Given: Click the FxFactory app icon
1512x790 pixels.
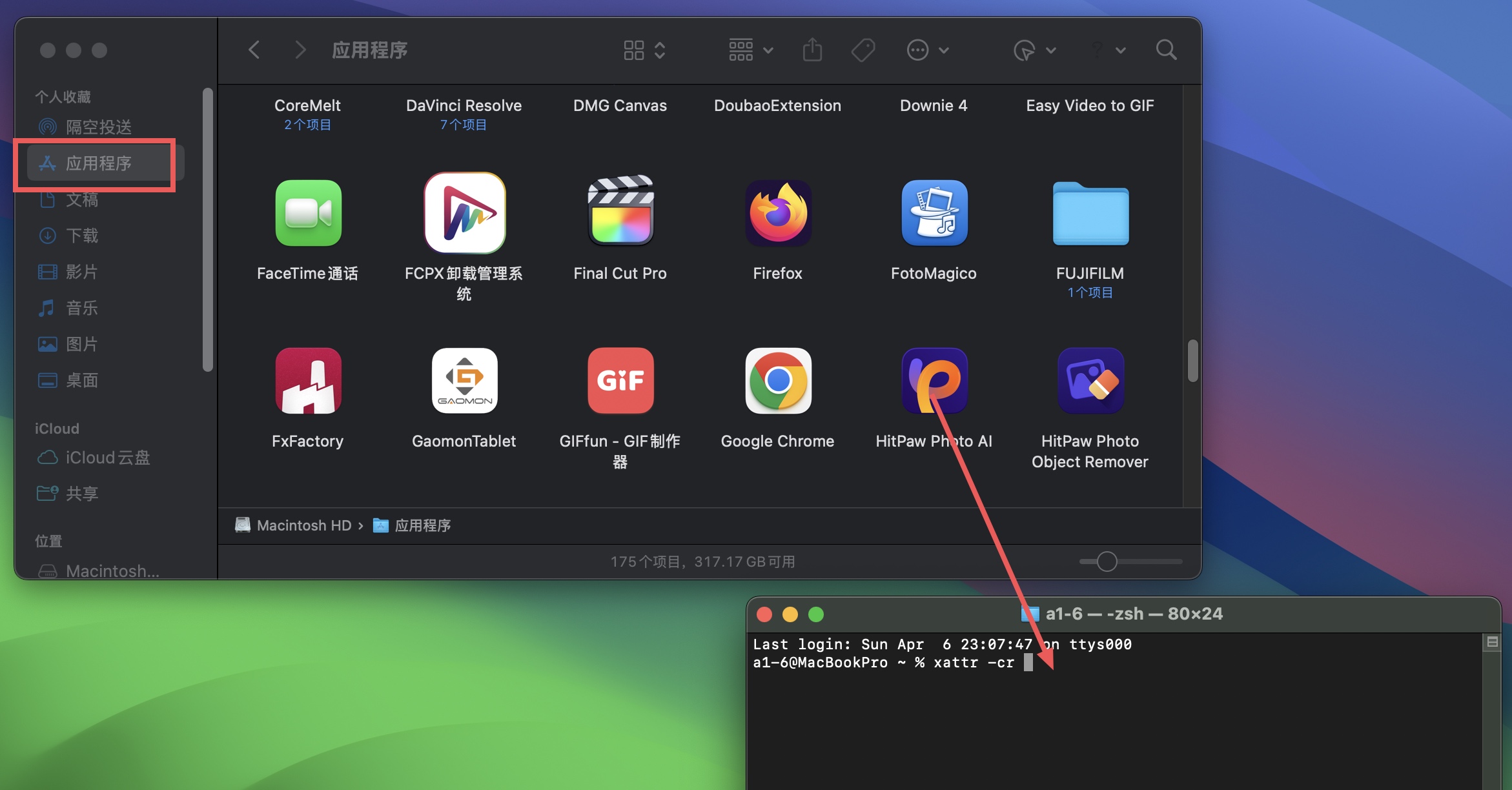Looking at the screenshot, I should click(x=308, y=381).
